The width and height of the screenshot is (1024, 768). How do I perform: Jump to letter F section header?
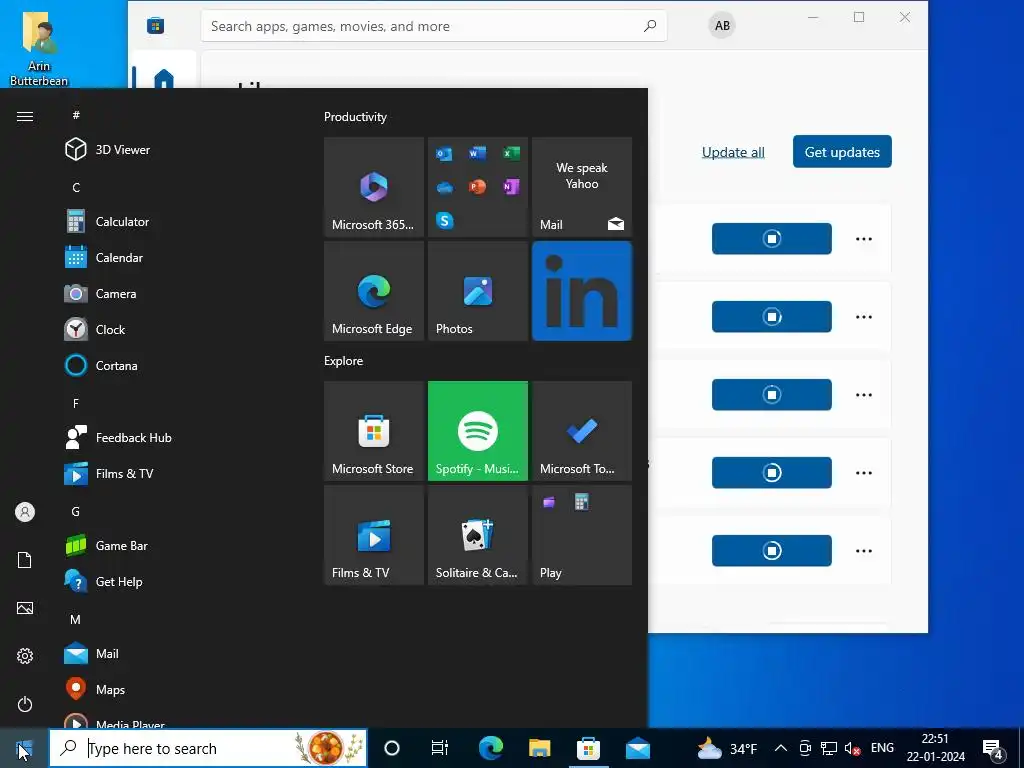[76, 404]
